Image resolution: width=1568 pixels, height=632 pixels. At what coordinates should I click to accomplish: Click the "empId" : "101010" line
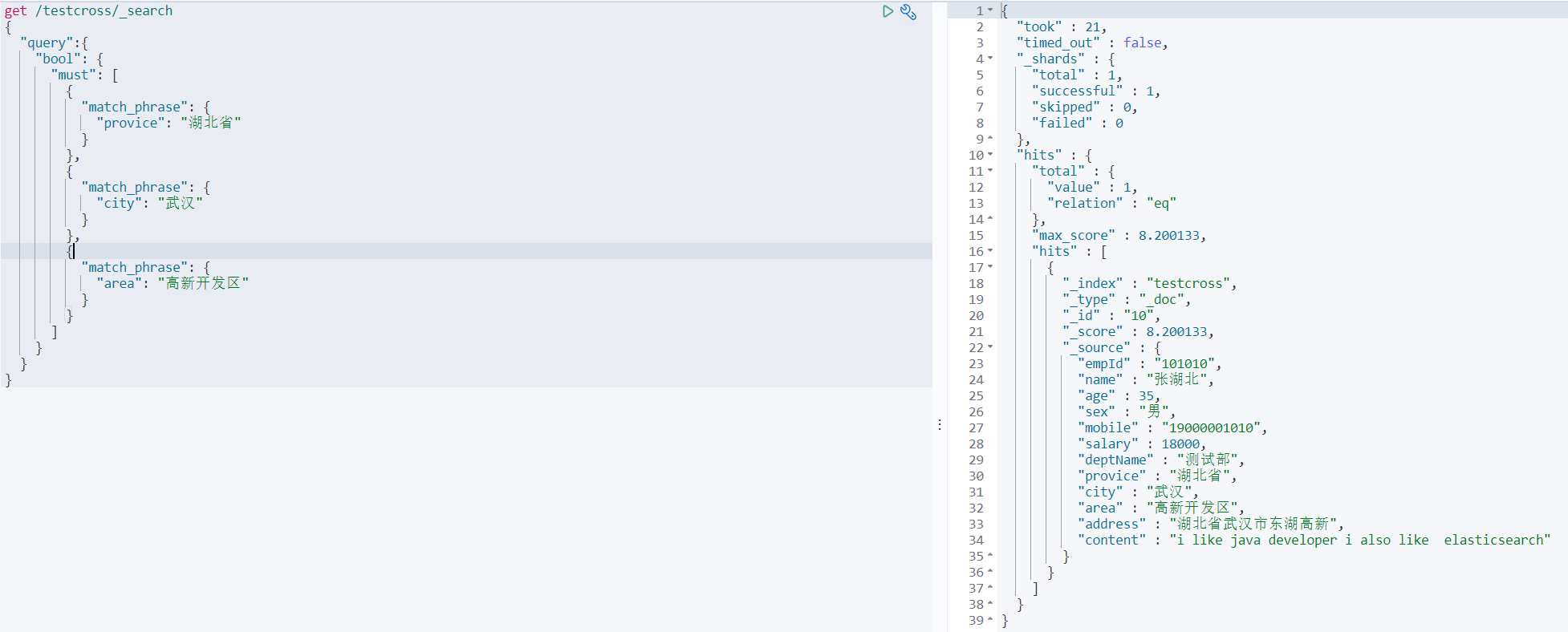pos(1149,363)
